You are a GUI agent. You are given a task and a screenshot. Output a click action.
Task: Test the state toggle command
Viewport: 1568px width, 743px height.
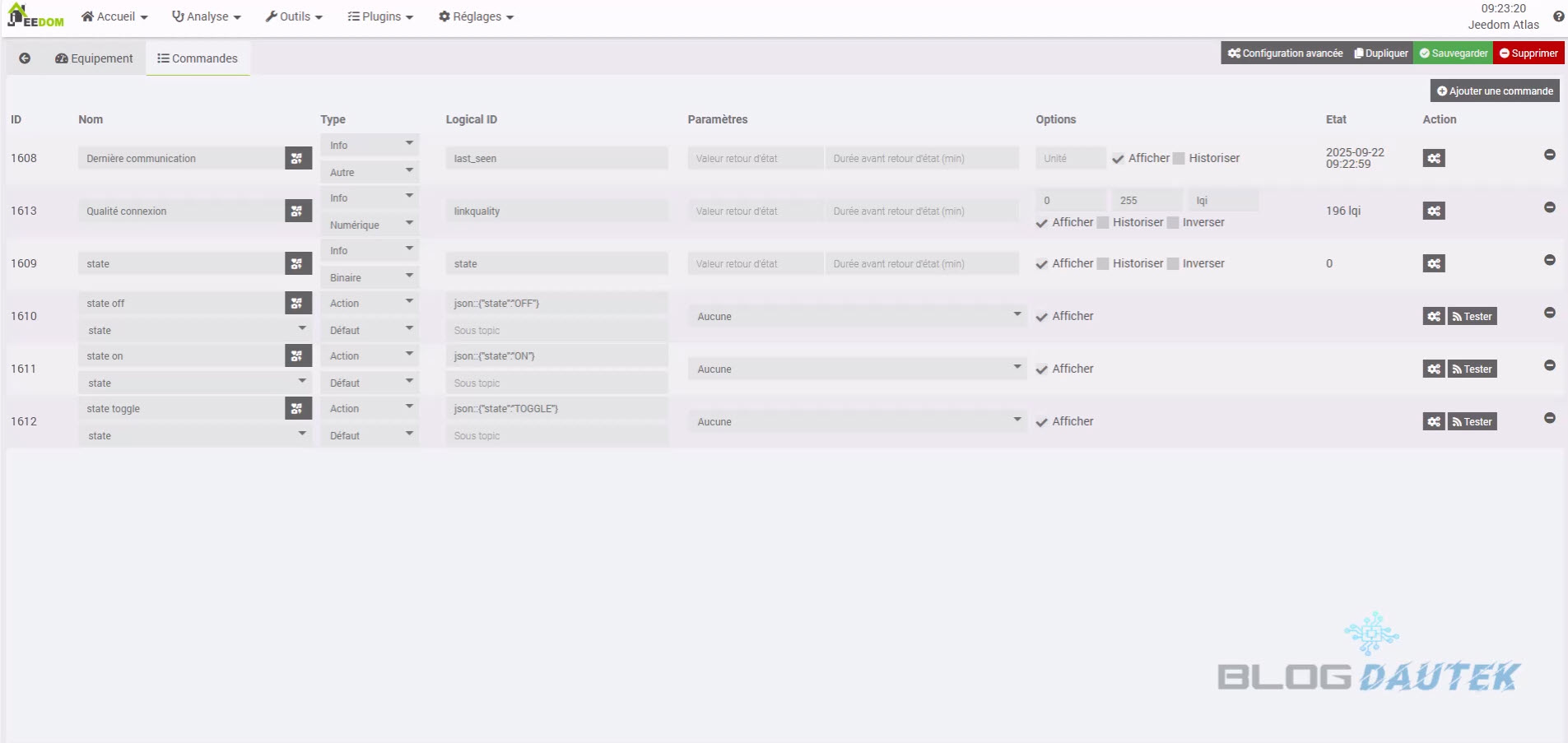pos(1472,422)
